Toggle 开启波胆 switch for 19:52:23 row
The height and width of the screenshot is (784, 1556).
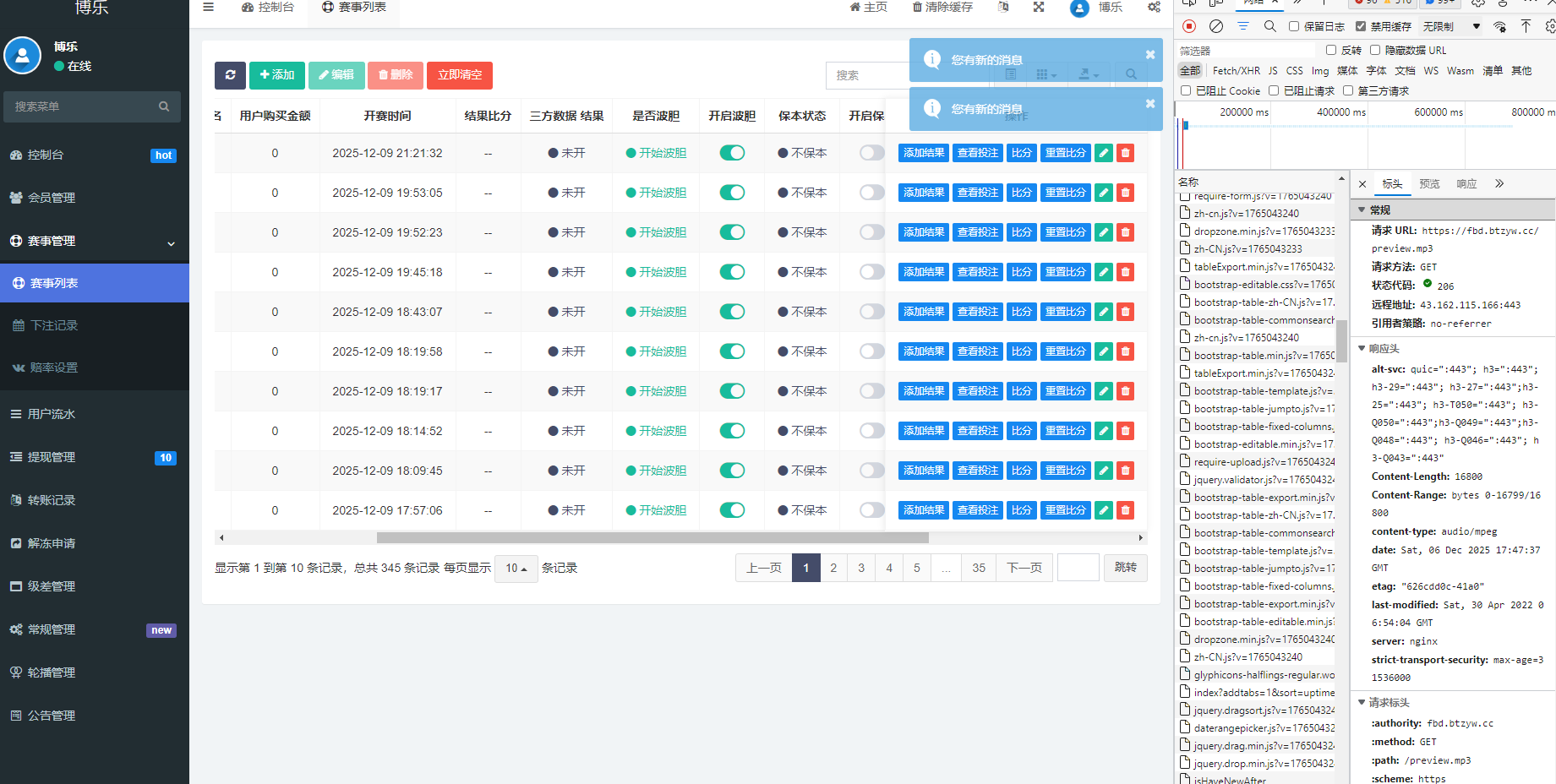tap(732, 232)
